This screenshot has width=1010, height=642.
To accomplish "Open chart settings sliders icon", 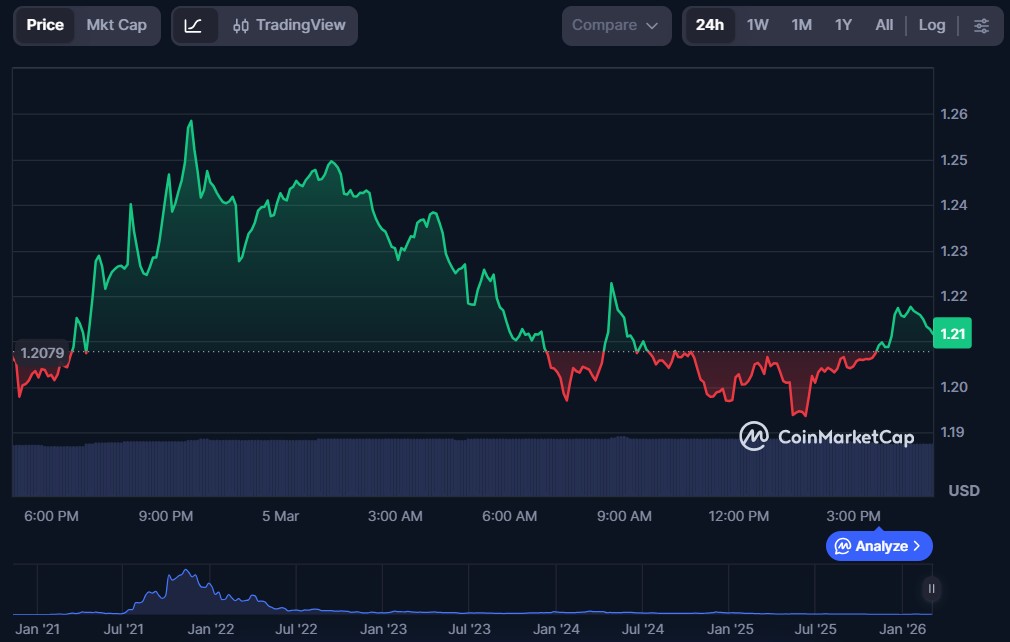I will point(981,26).
